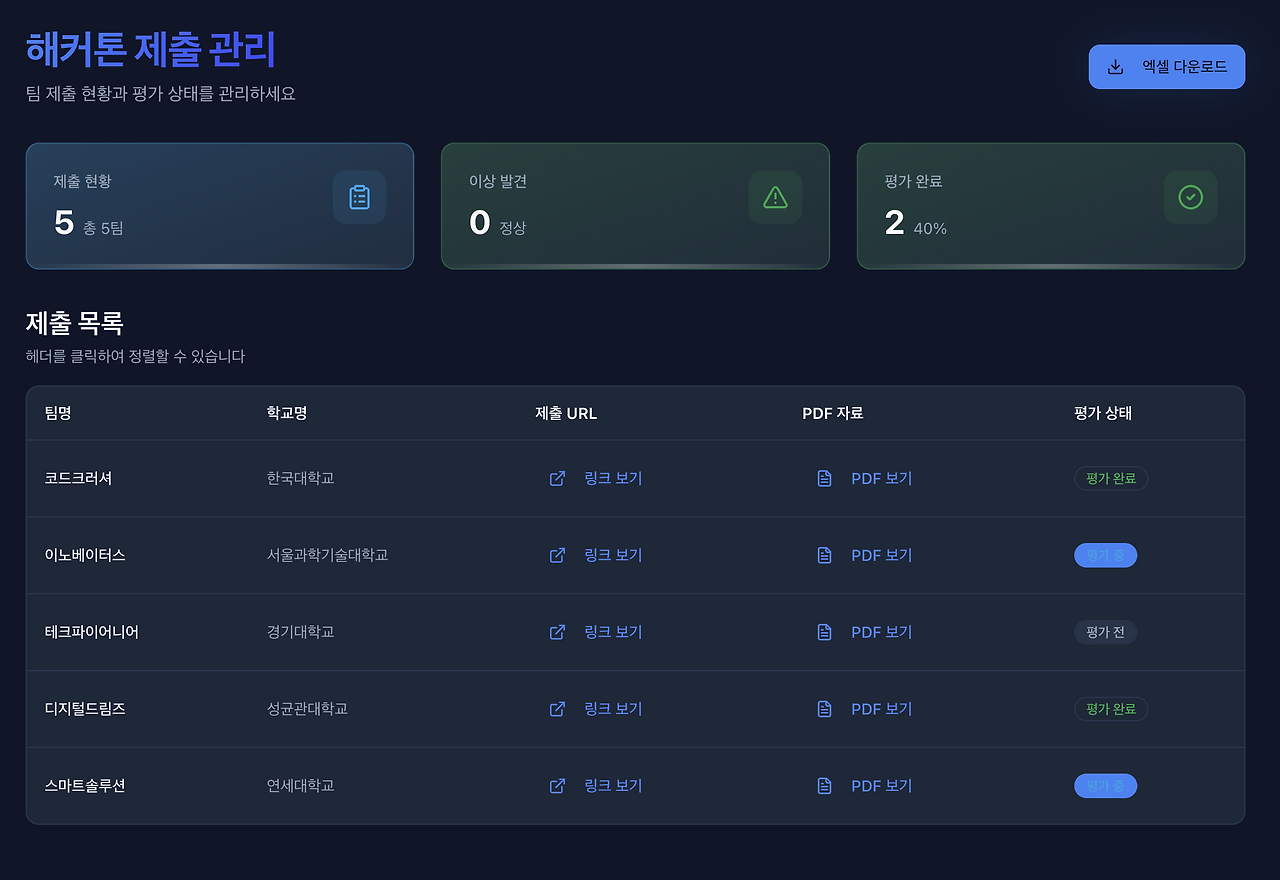Sort the table by 팀명 header
This screenshot has width=1280, height=880.
click(x=57, y=412)
